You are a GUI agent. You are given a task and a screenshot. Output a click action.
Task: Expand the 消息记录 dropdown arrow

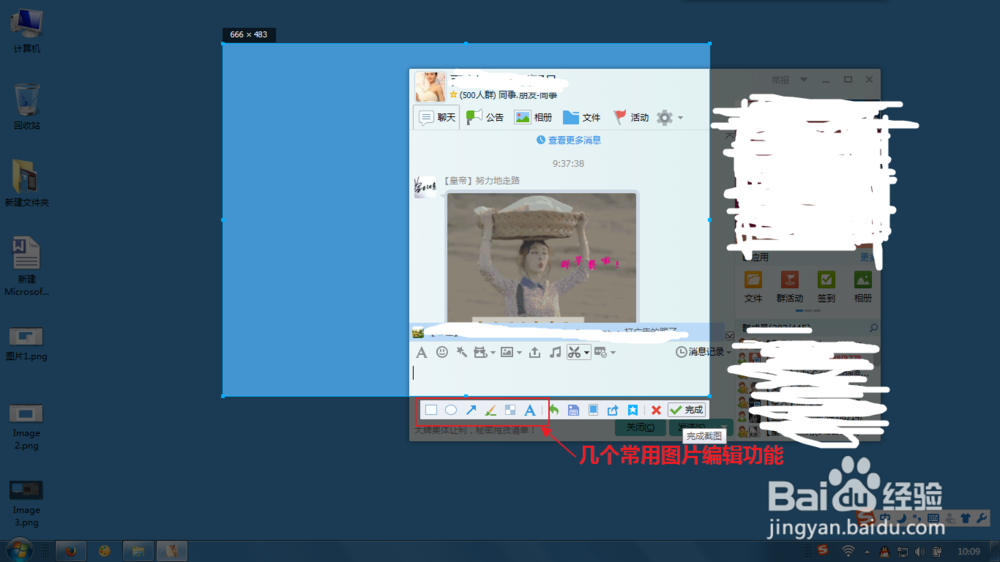[728, 353]
